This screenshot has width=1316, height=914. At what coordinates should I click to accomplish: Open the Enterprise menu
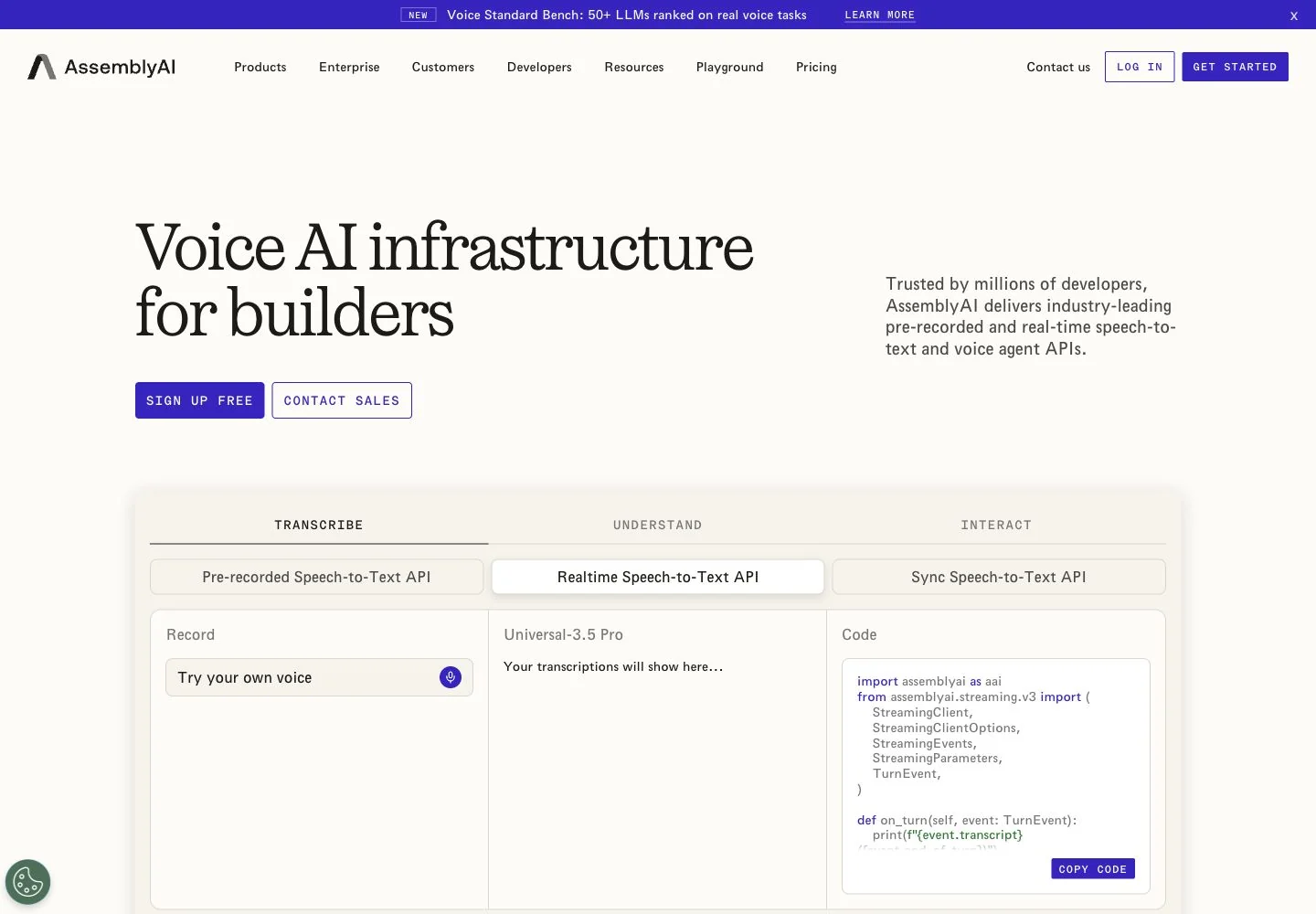[x=349, y=67]
